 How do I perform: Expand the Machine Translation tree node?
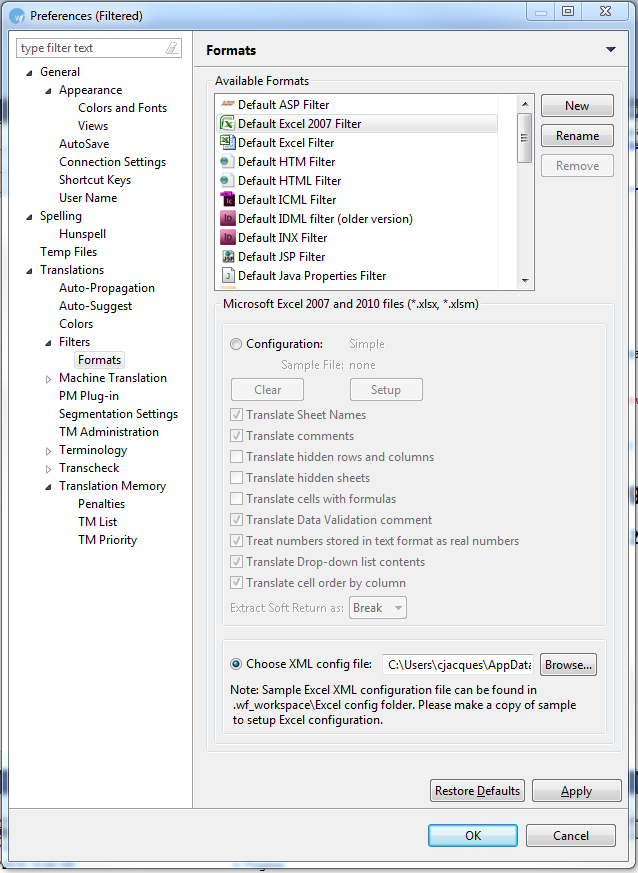49,379
